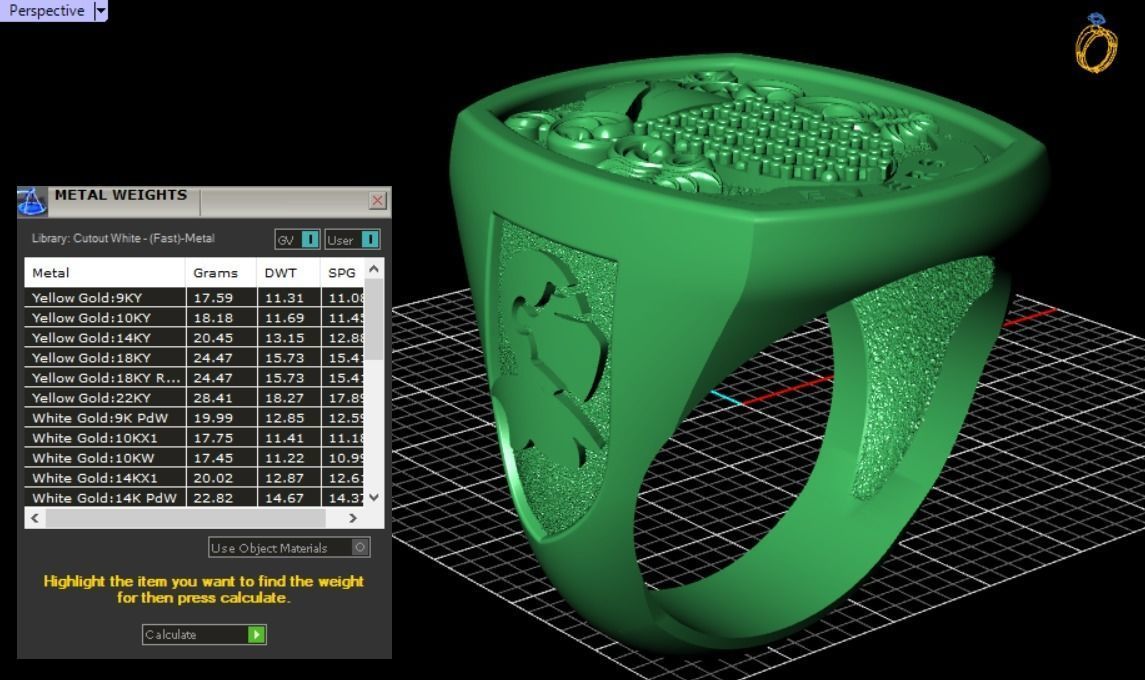Open the Perspective viewport dropdown arrow
Screen dimensions: 1145x680
tap(101, 11)
